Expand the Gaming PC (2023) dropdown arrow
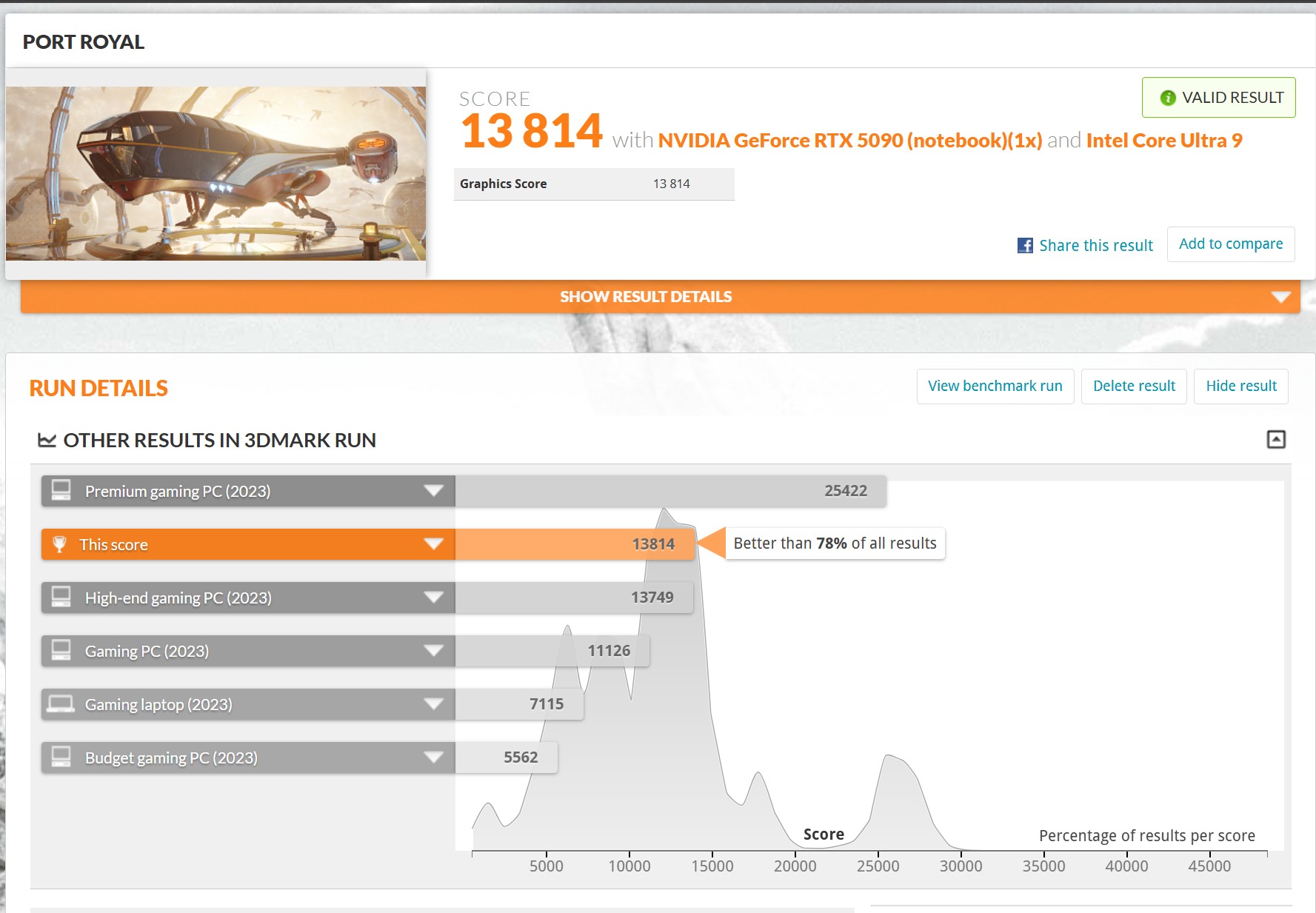The height and width of the screenshot is (913, 1316). point(434,651)
